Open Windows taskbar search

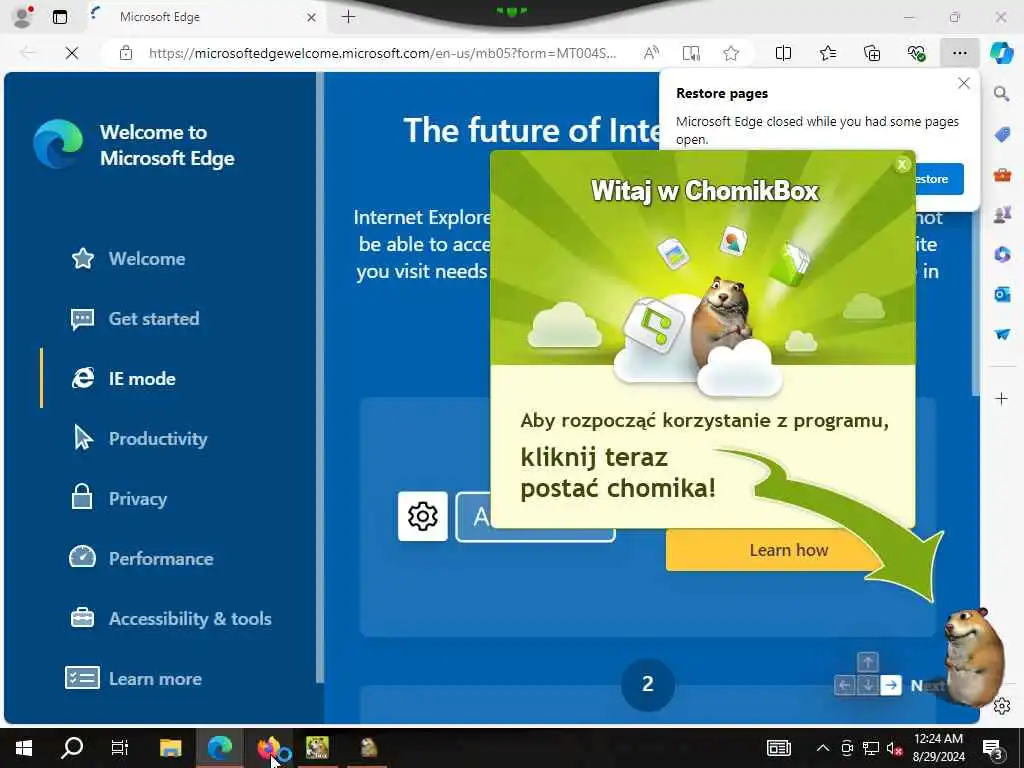click(72, 748)
